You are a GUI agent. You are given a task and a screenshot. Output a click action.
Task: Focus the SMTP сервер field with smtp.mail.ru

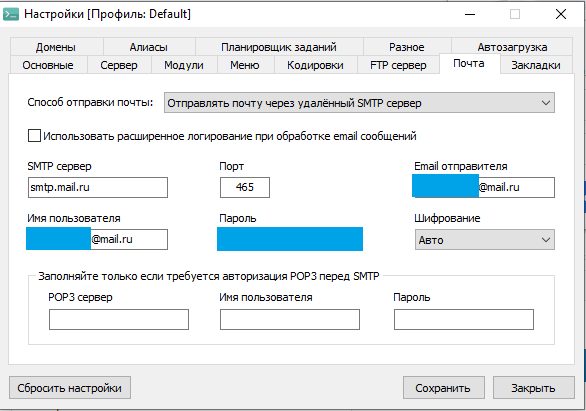pyautogui.click(x=98, y=187)
